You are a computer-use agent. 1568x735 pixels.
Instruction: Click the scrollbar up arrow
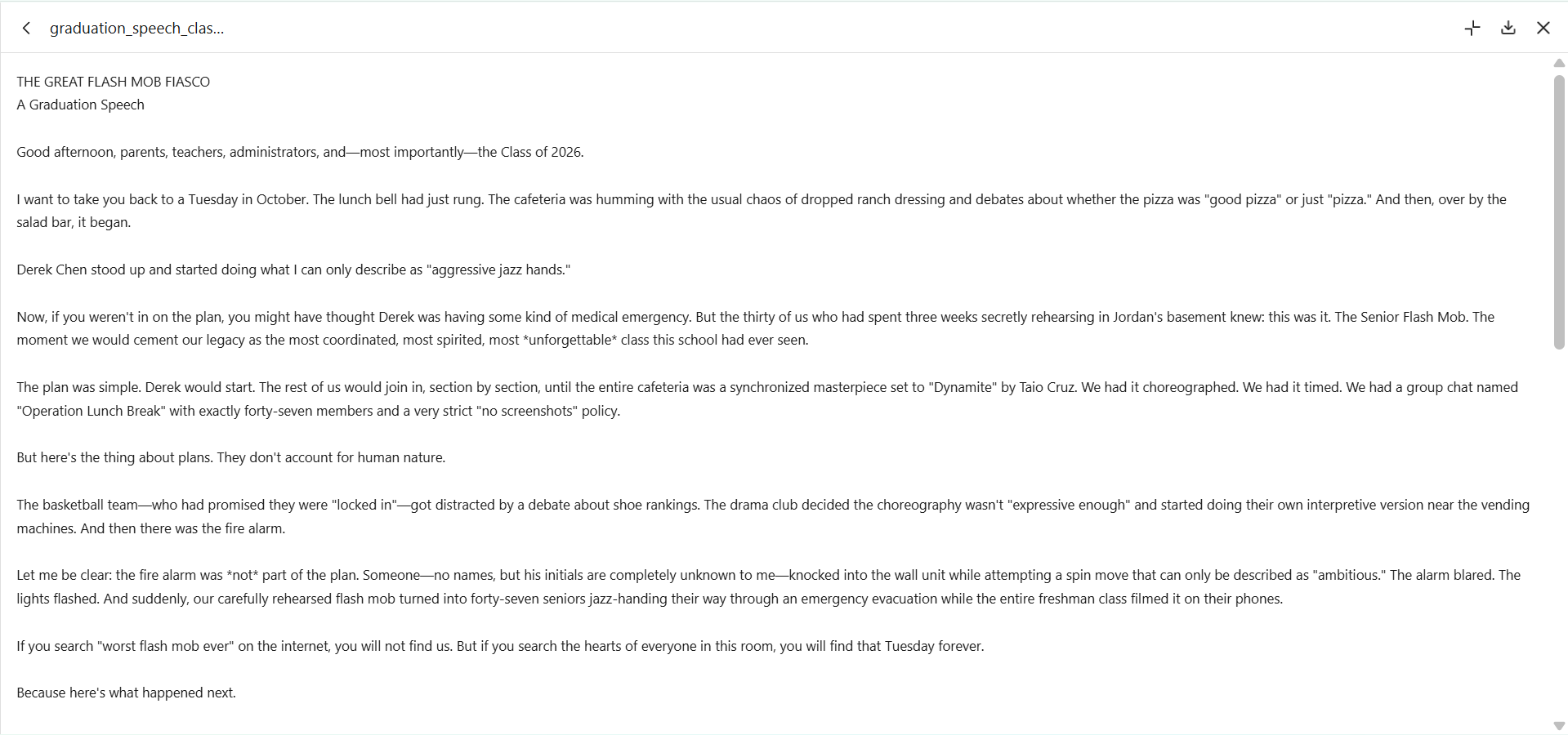click(1559, 63)
